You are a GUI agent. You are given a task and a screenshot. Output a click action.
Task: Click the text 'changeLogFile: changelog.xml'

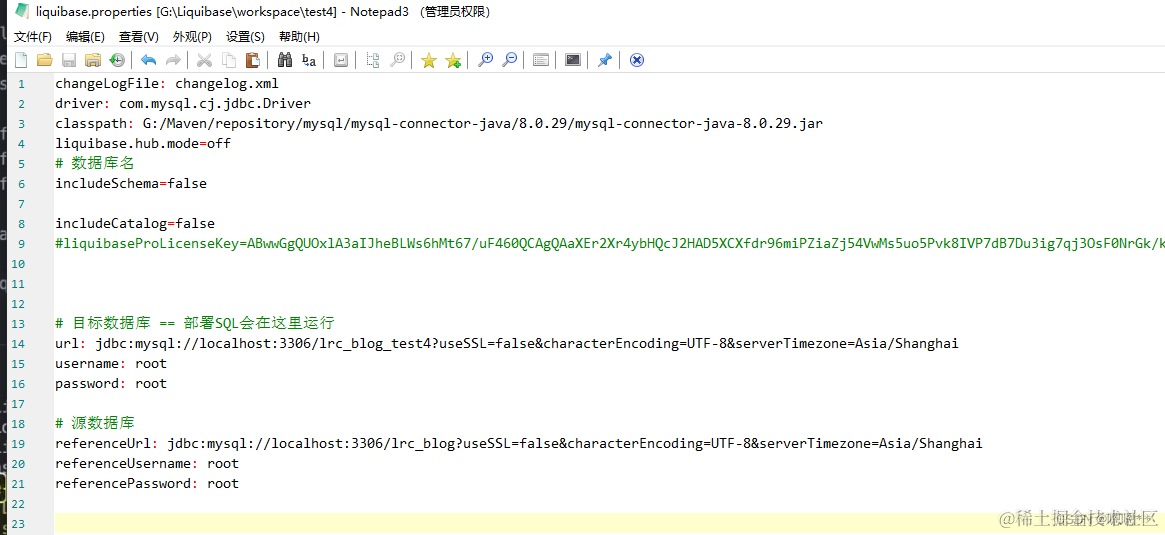(x=167, y=83)
